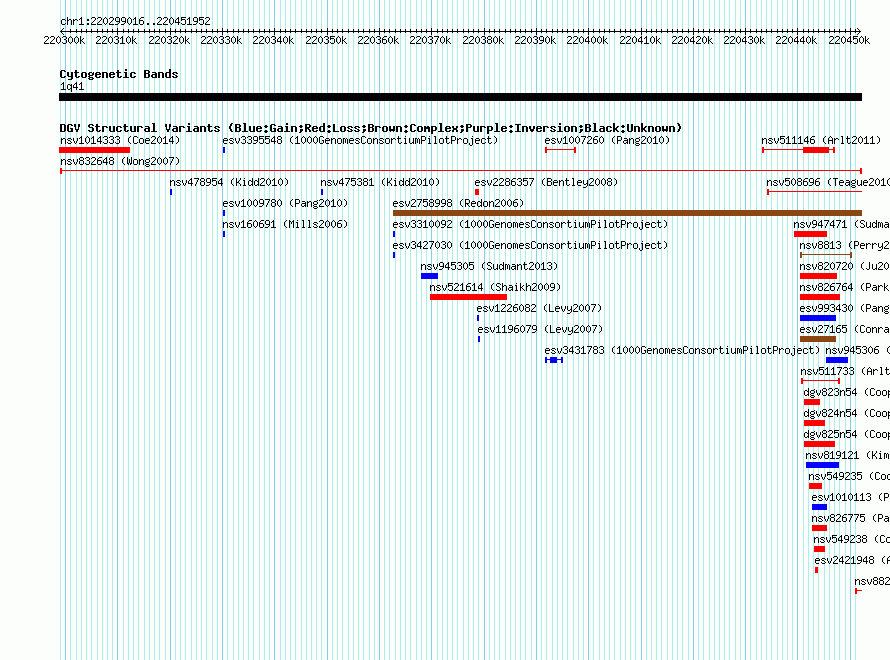
Task: Open variant esv2286357 (Bentley2008) label
Action: pyautogui.click(x=546, y=182)
